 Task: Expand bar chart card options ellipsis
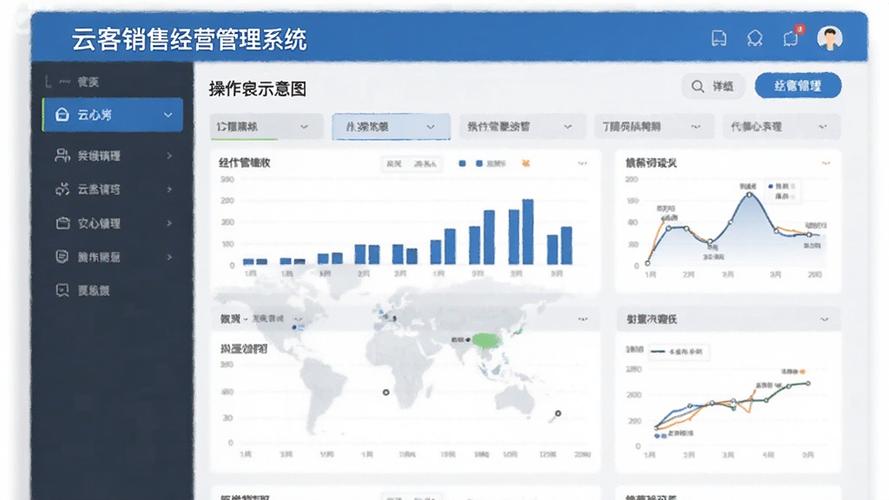[582, 163]
